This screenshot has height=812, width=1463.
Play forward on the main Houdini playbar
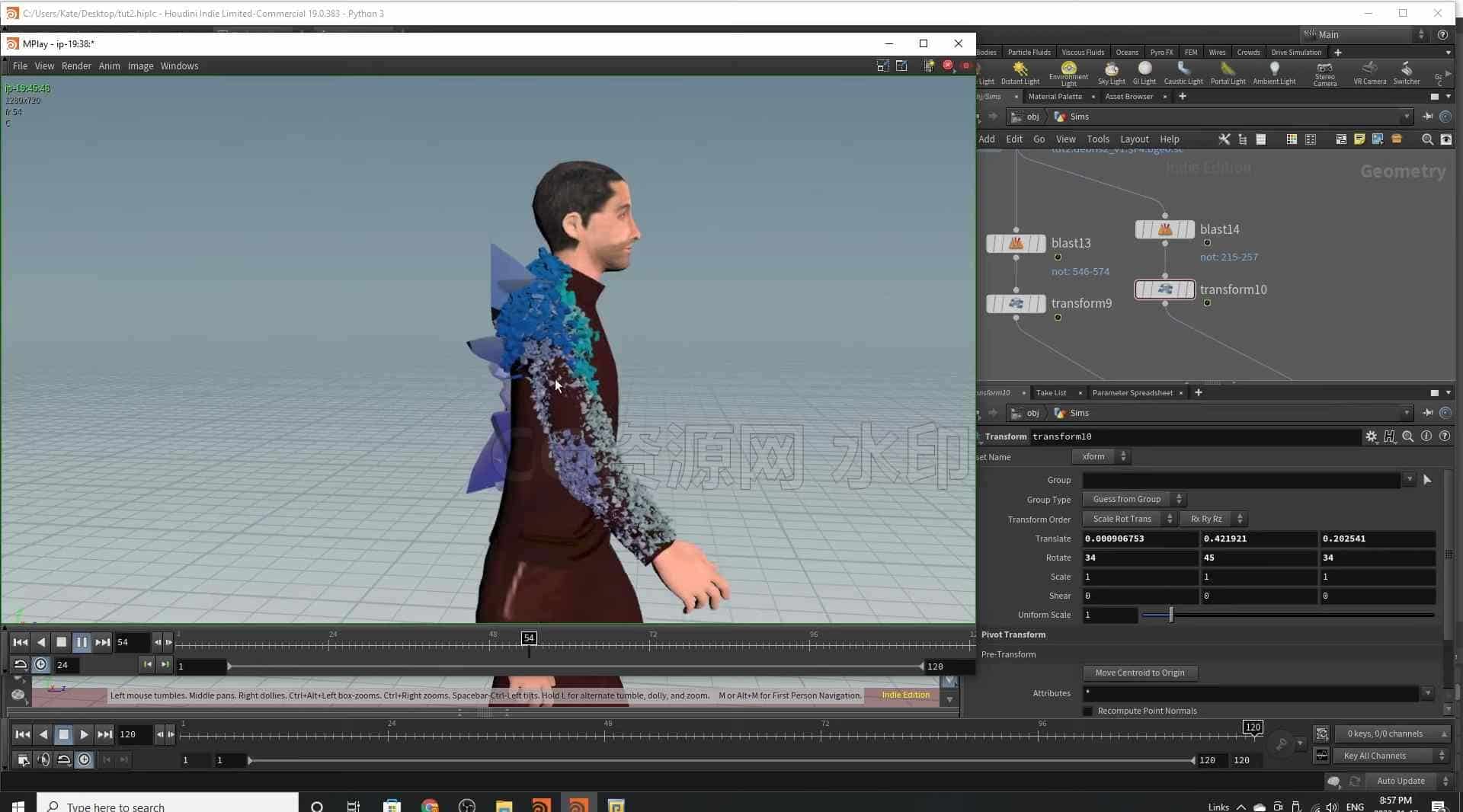pos(84,735)
